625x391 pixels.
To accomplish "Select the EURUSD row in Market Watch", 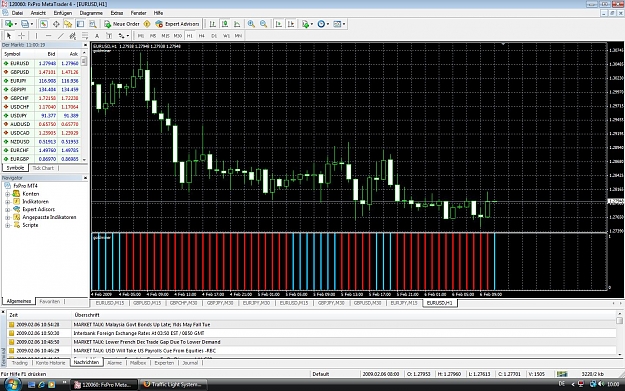I will (41, 63).
